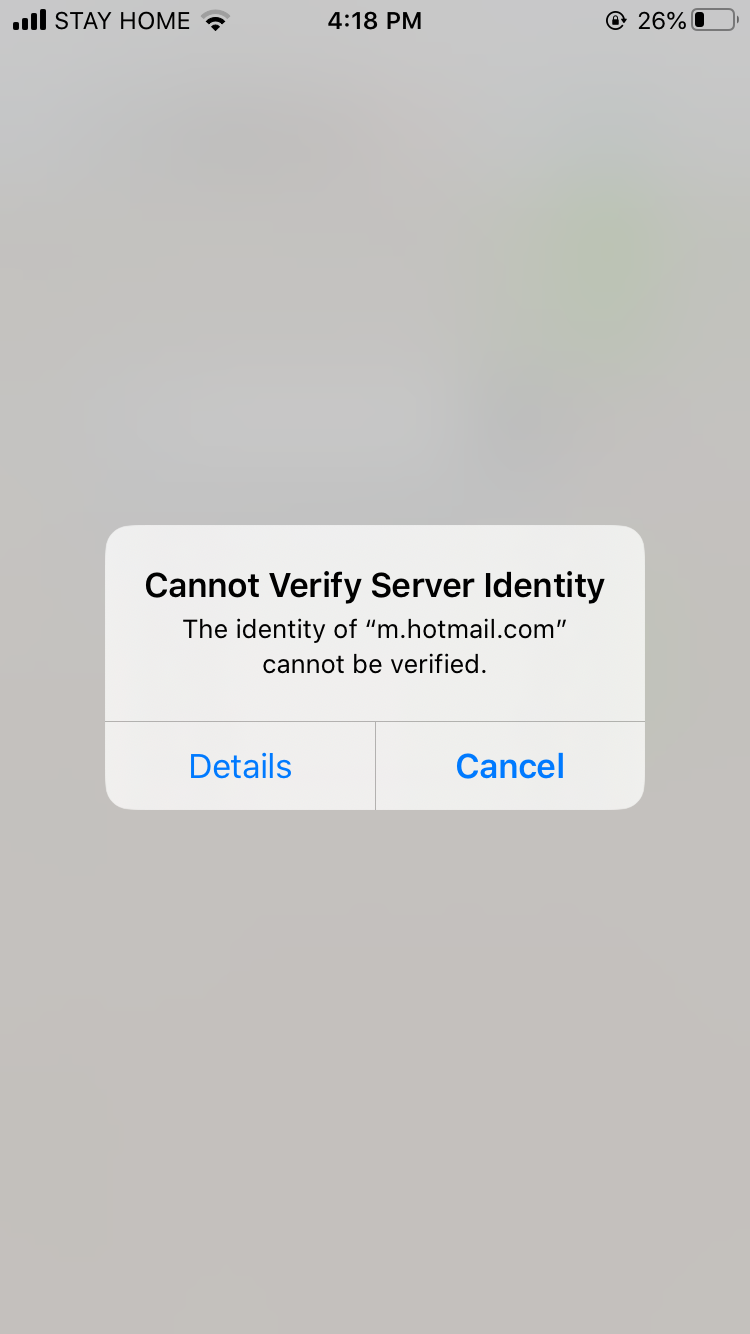Tap the cellular signal bars icon
This screenshot has height=1334, width=750.
(30, 20)
